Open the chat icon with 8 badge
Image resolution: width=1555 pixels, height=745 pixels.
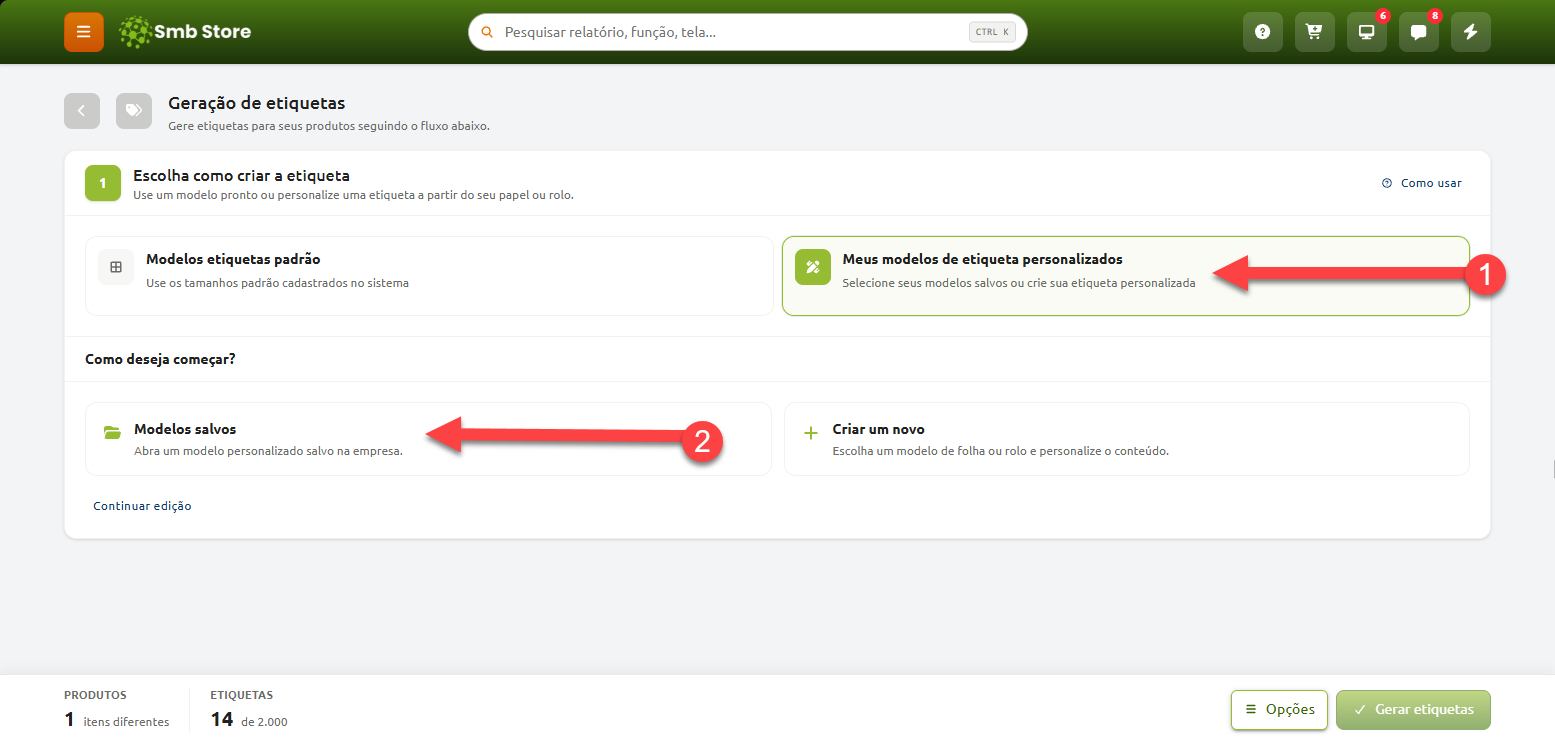point(1419,32)
